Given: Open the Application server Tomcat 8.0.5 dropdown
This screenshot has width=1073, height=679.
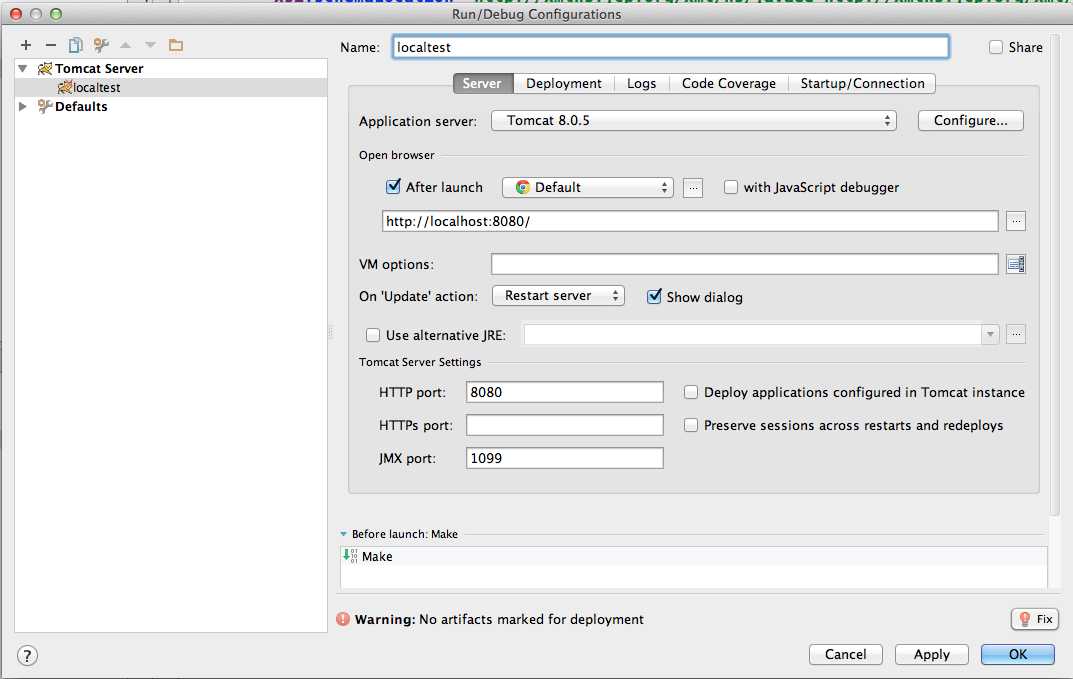Looking at the screenshot, I should 694,120.
